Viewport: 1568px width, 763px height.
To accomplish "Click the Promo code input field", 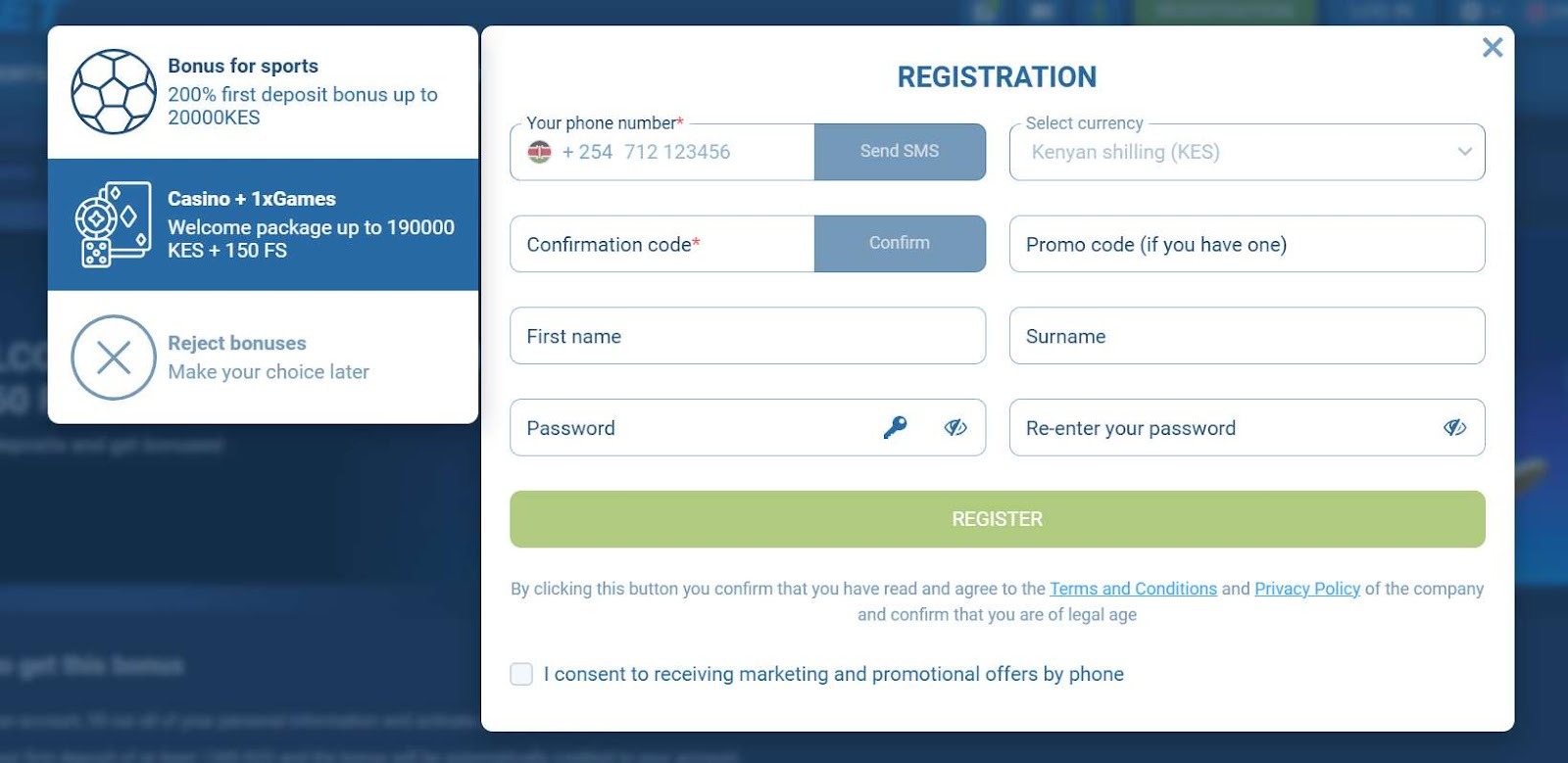I will (x=1245, y=244).
